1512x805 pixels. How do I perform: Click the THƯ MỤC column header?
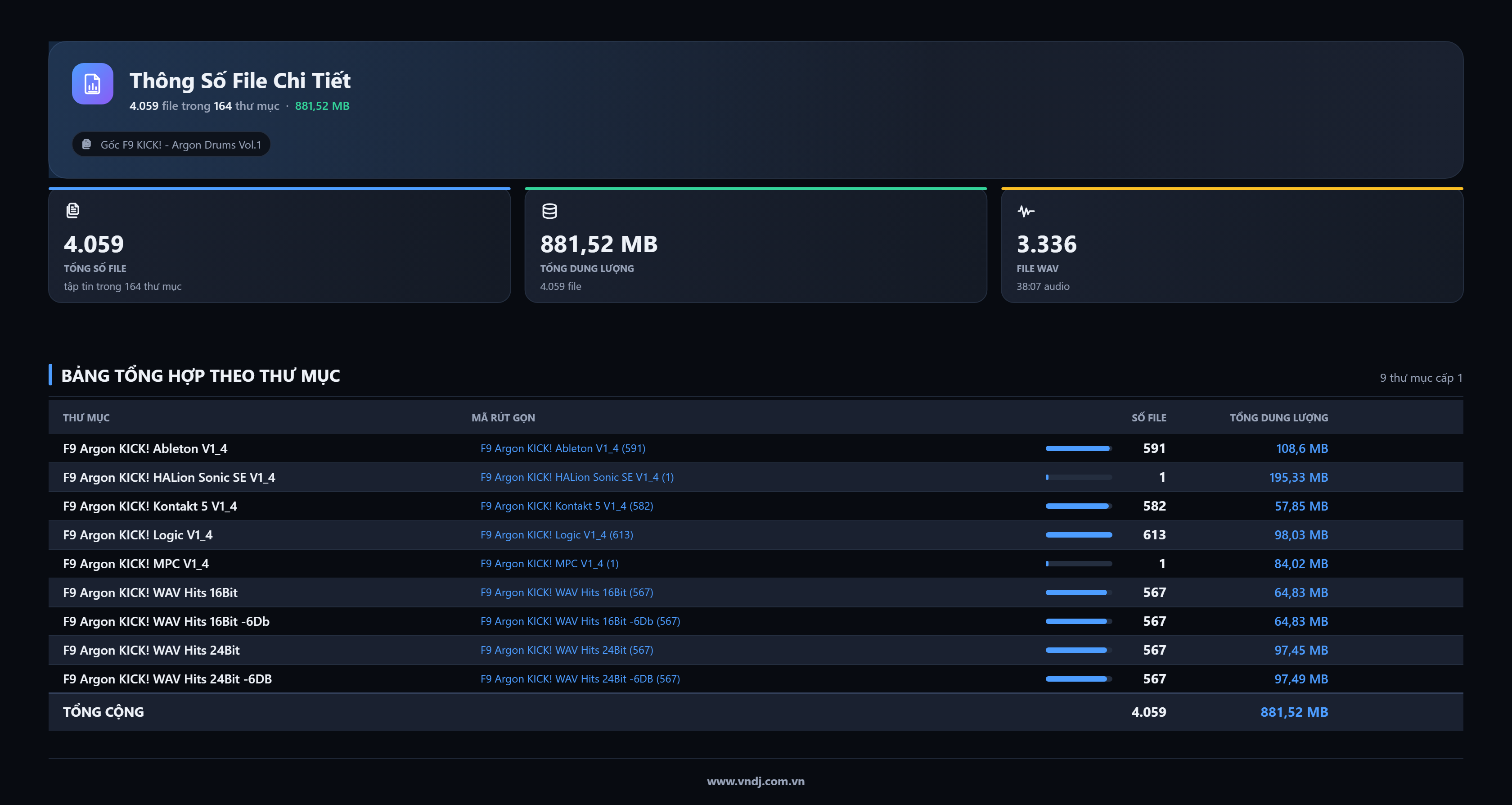tap(86, 417)
